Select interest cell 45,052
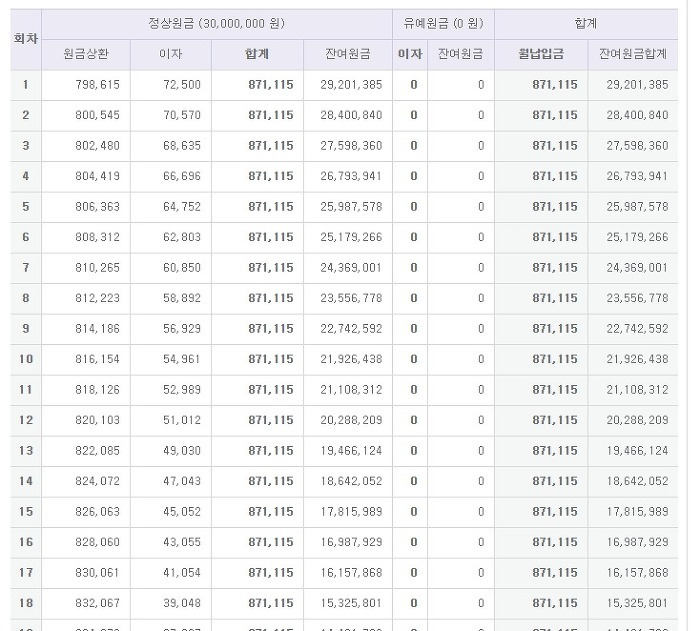 pos(182,512)
